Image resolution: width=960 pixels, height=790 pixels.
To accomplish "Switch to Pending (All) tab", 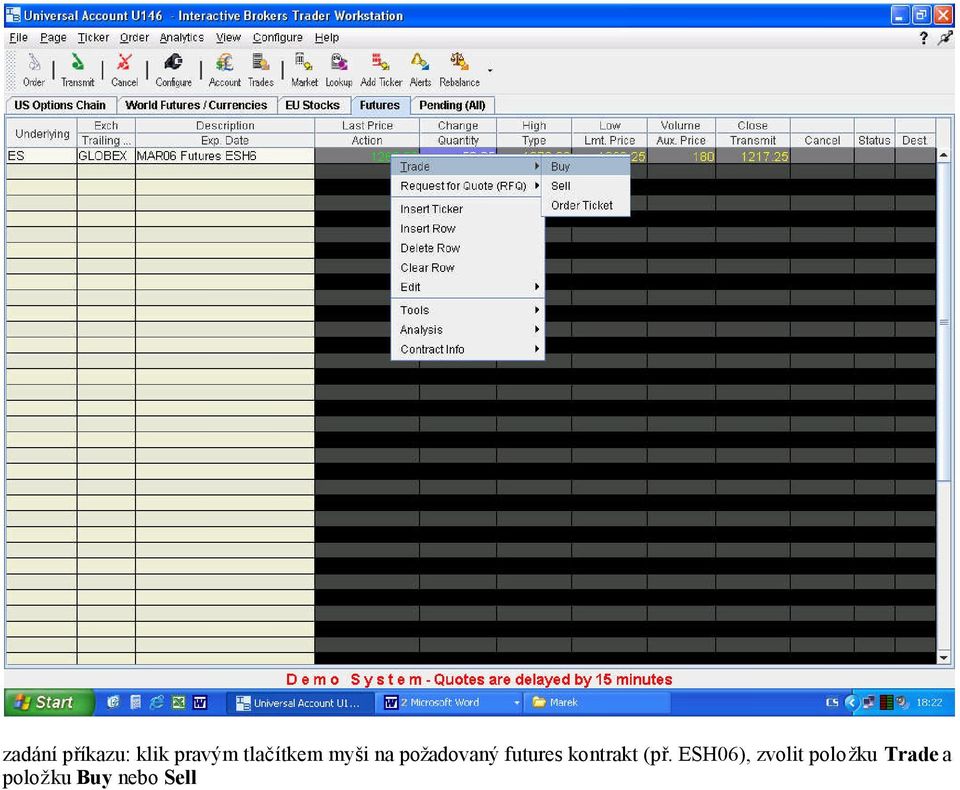I will tap(452, 105).
